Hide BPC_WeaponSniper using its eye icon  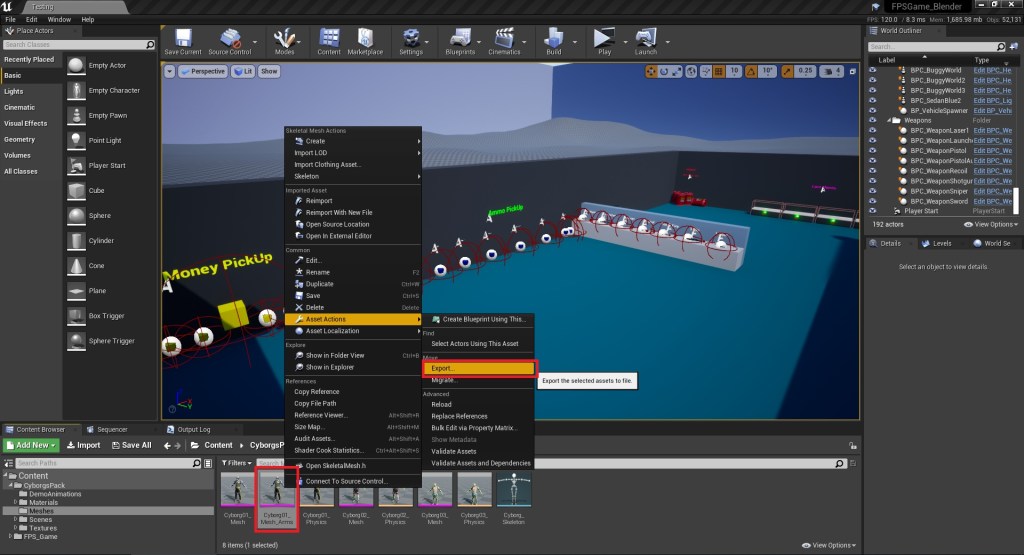click(x=873, y=190)
